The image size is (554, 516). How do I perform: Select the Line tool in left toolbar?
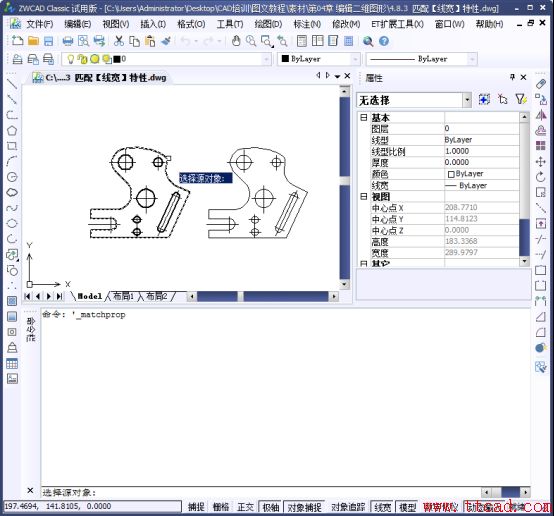pyautogui.click(x=12, y=84)
